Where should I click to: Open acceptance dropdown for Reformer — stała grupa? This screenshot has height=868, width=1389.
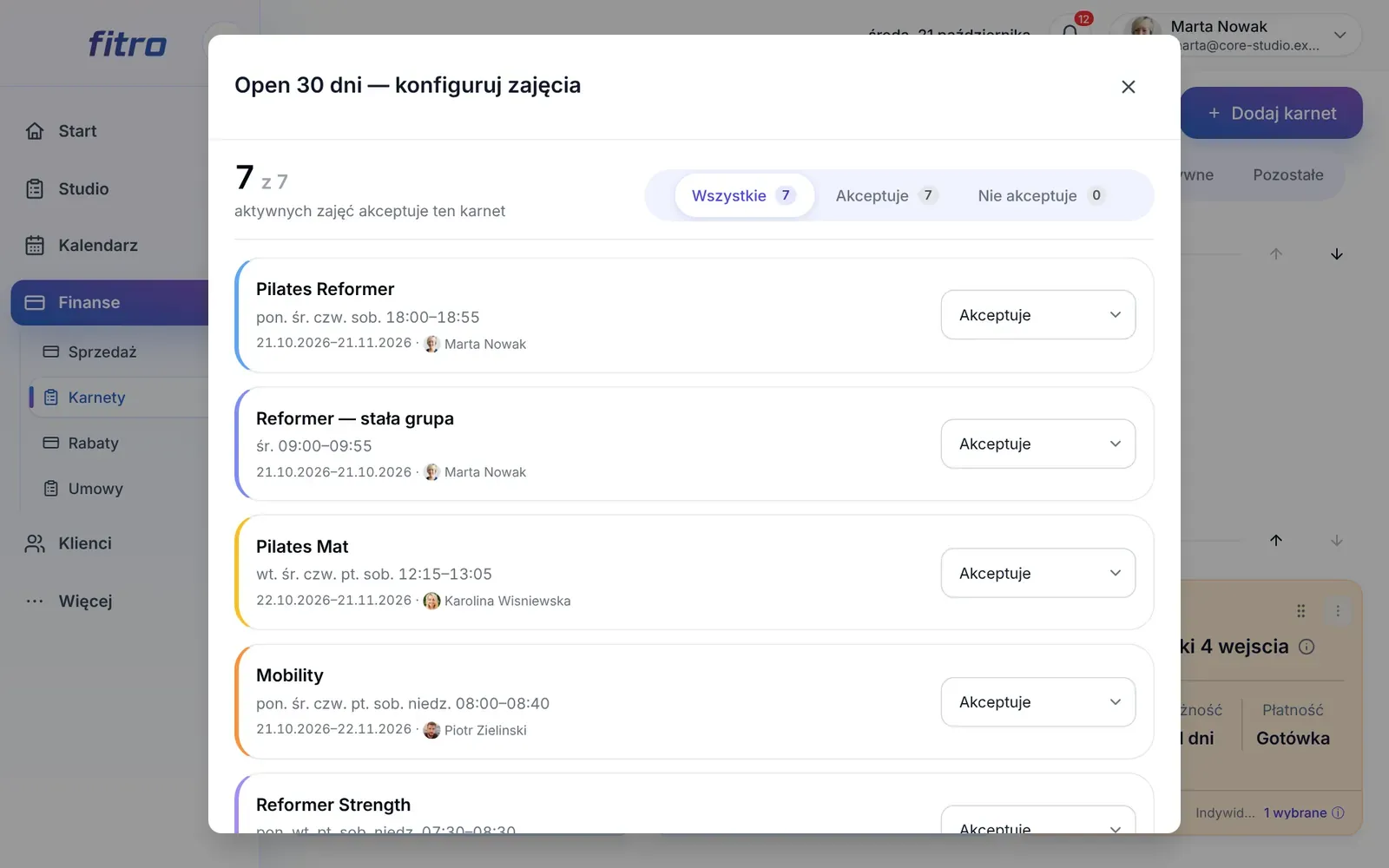tap(1038, 444)
